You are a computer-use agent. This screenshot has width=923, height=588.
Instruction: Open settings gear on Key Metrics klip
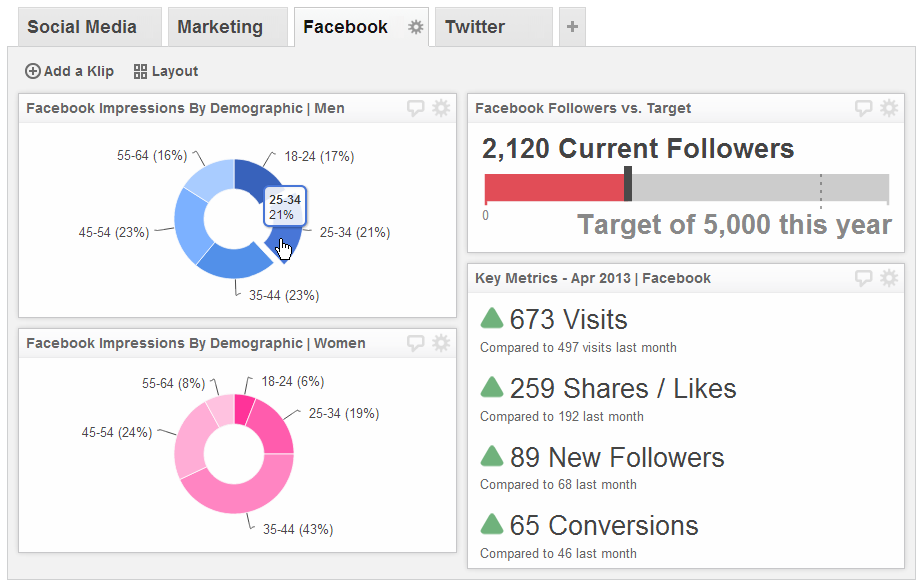889,278
